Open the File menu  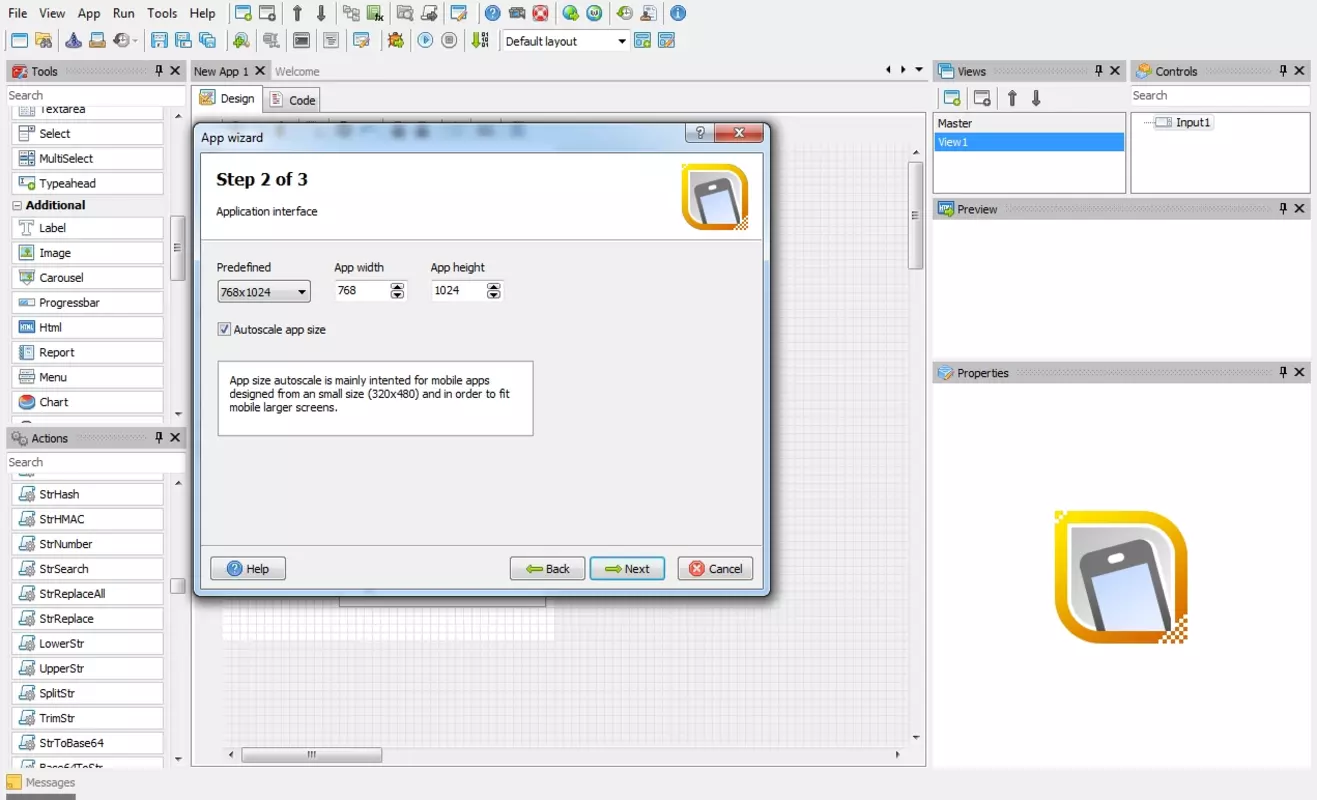click(18, 13)
